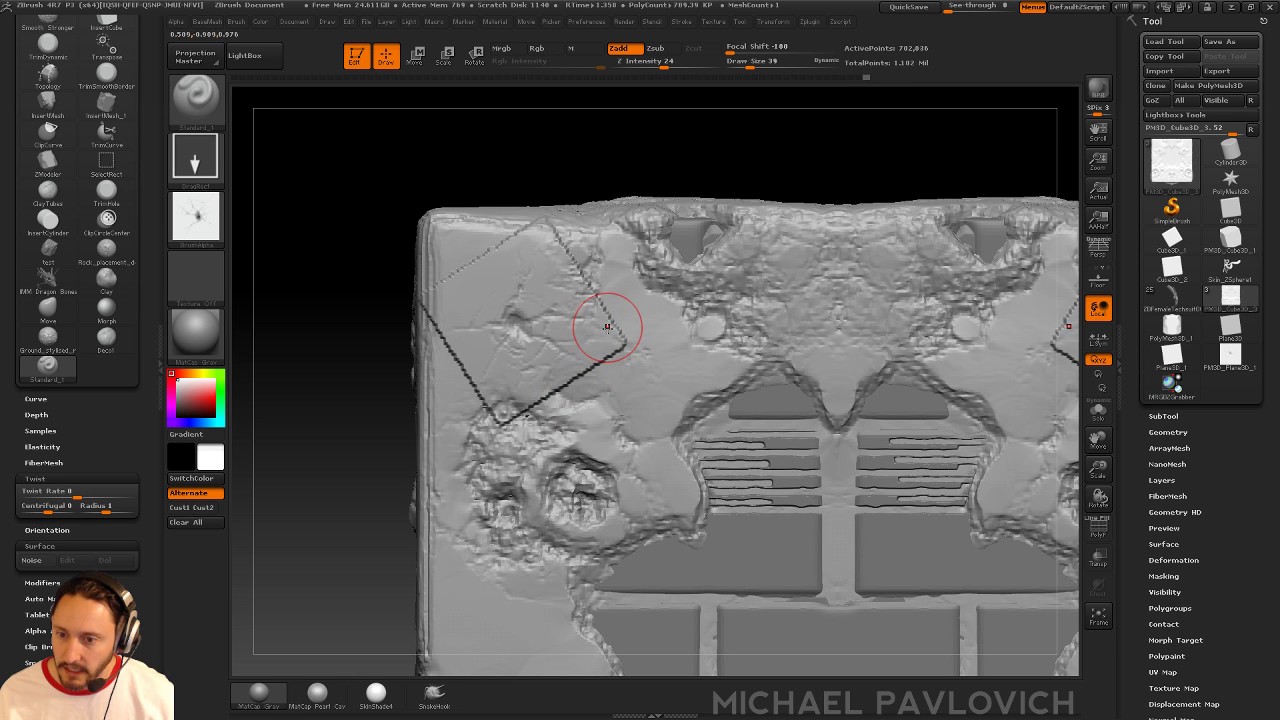The image size is (1280, 720).
Task: Click the Scroll canvas button
Action: tap(1098, 131)
